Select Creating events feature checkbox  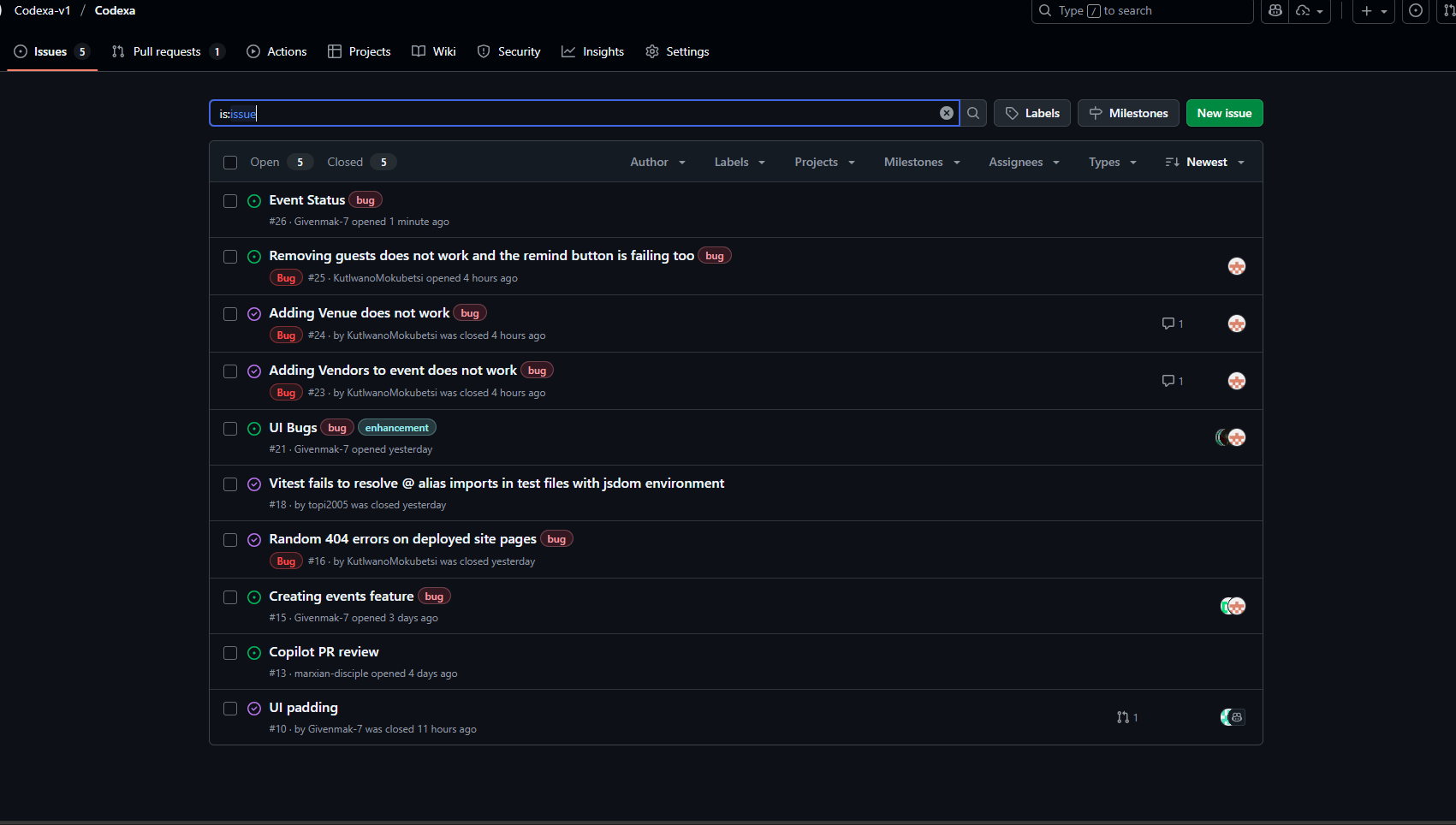(230, 597)
